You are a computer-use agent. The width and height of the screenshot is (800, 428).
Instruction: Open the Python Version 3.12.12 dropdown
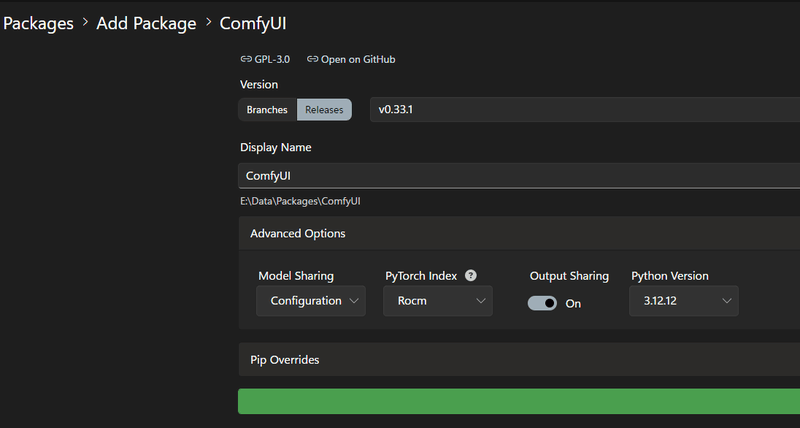(x=684, y=301)
